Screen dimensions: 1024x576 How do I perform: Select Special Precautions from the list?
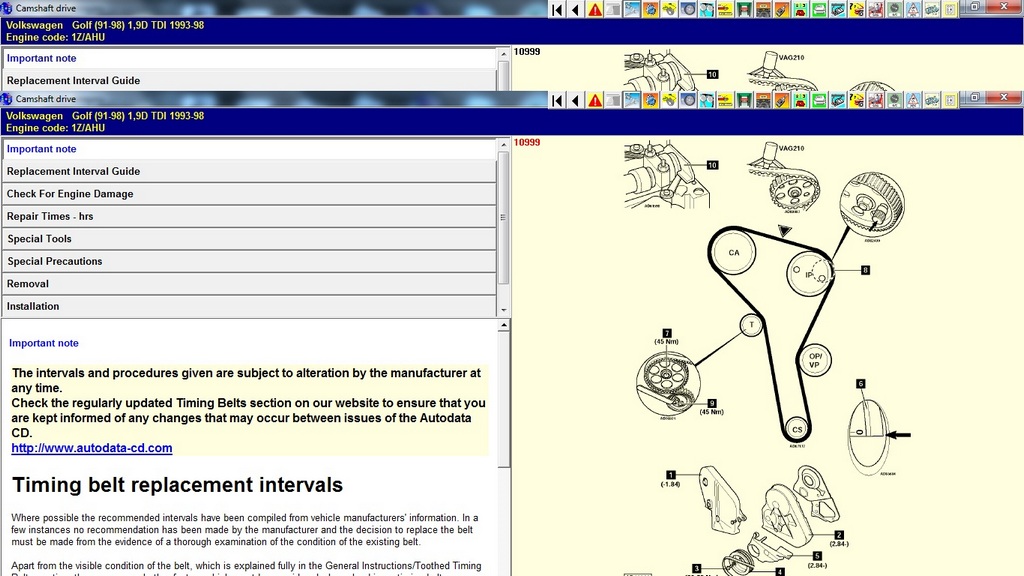249,261
